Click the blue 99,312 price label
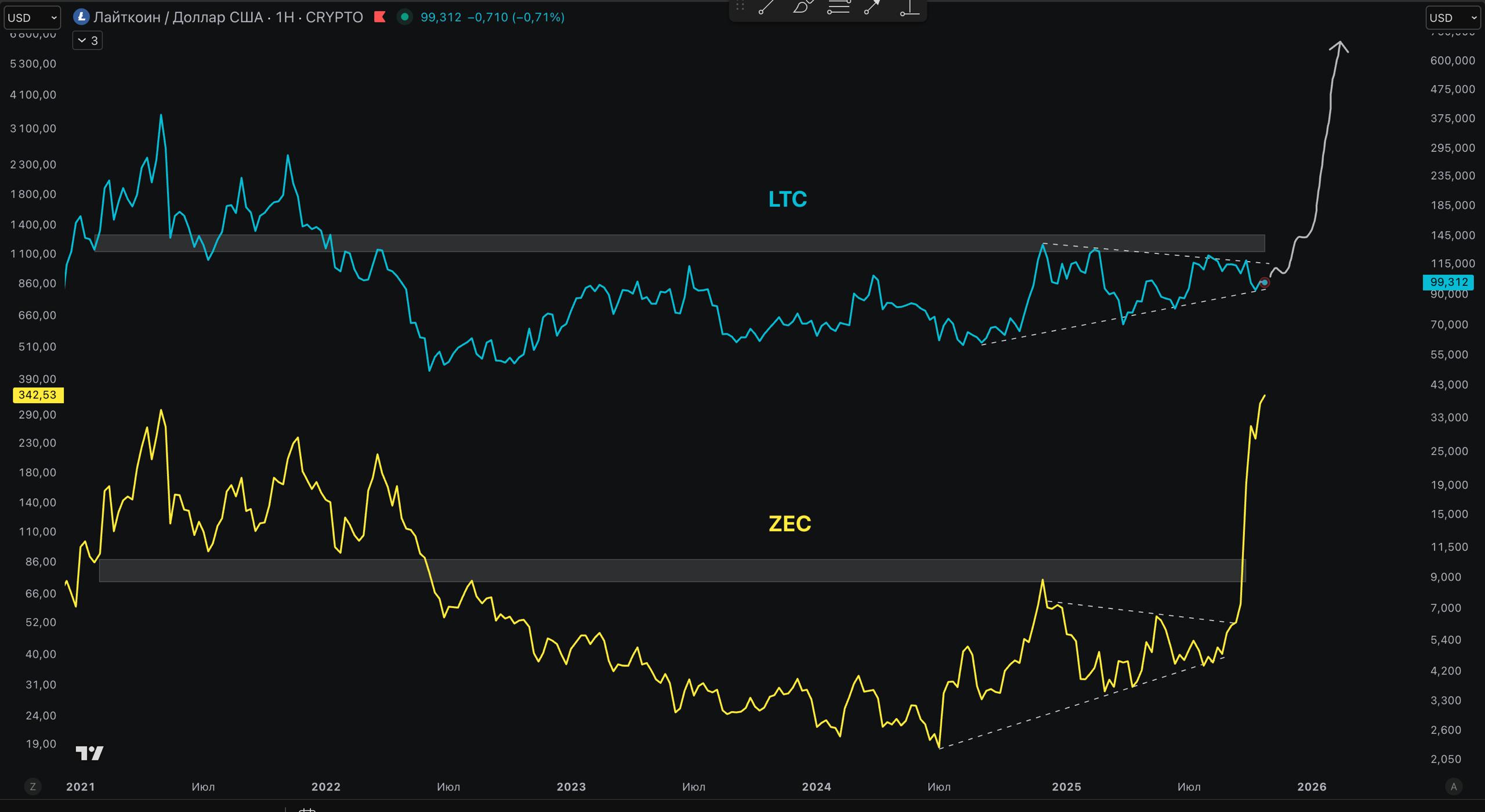Screen dimensions: 1485x812 (x=1448, y=282)
